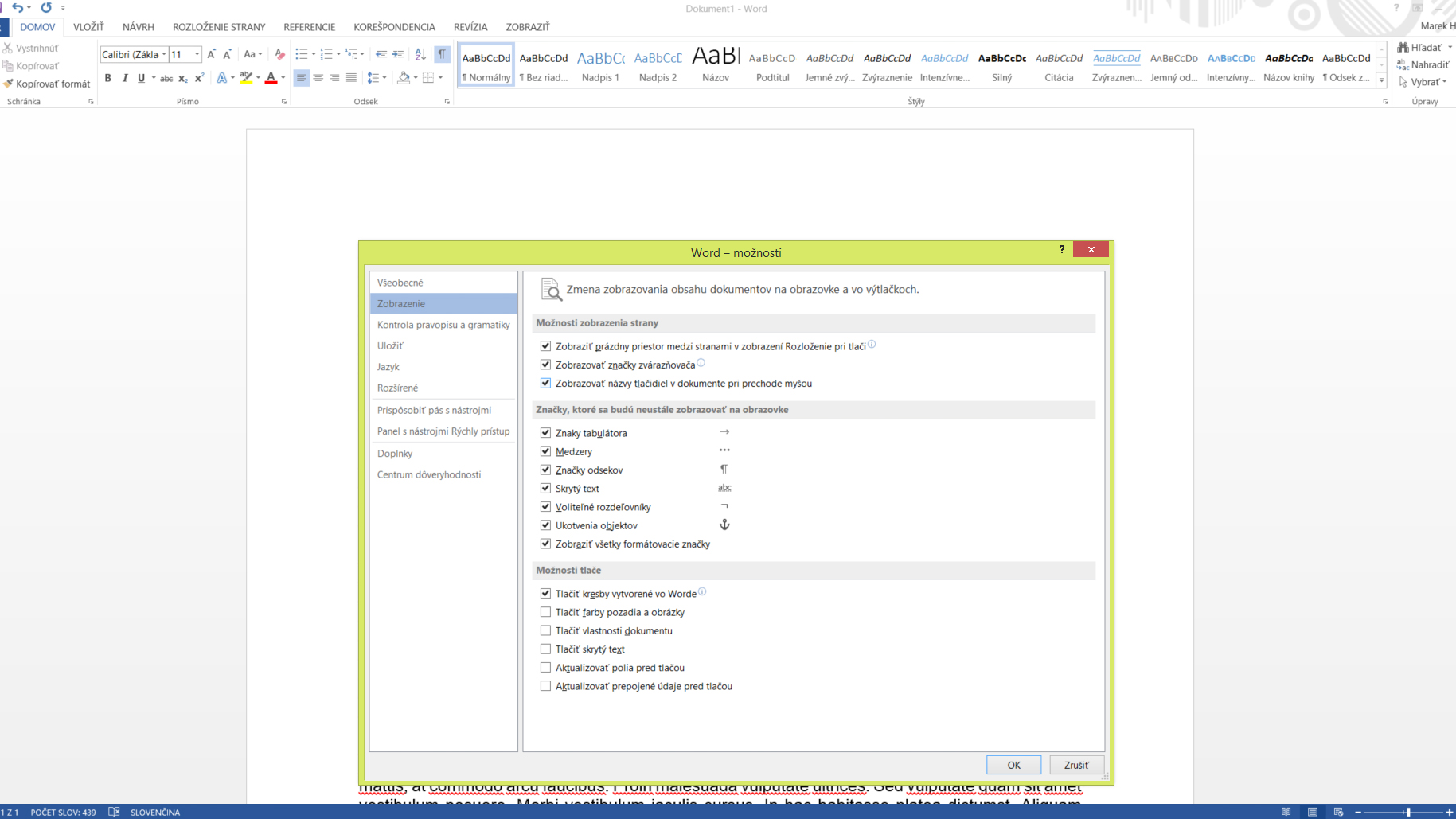Open ROZLOŽENIE STRANY tab

pos(219,27)
